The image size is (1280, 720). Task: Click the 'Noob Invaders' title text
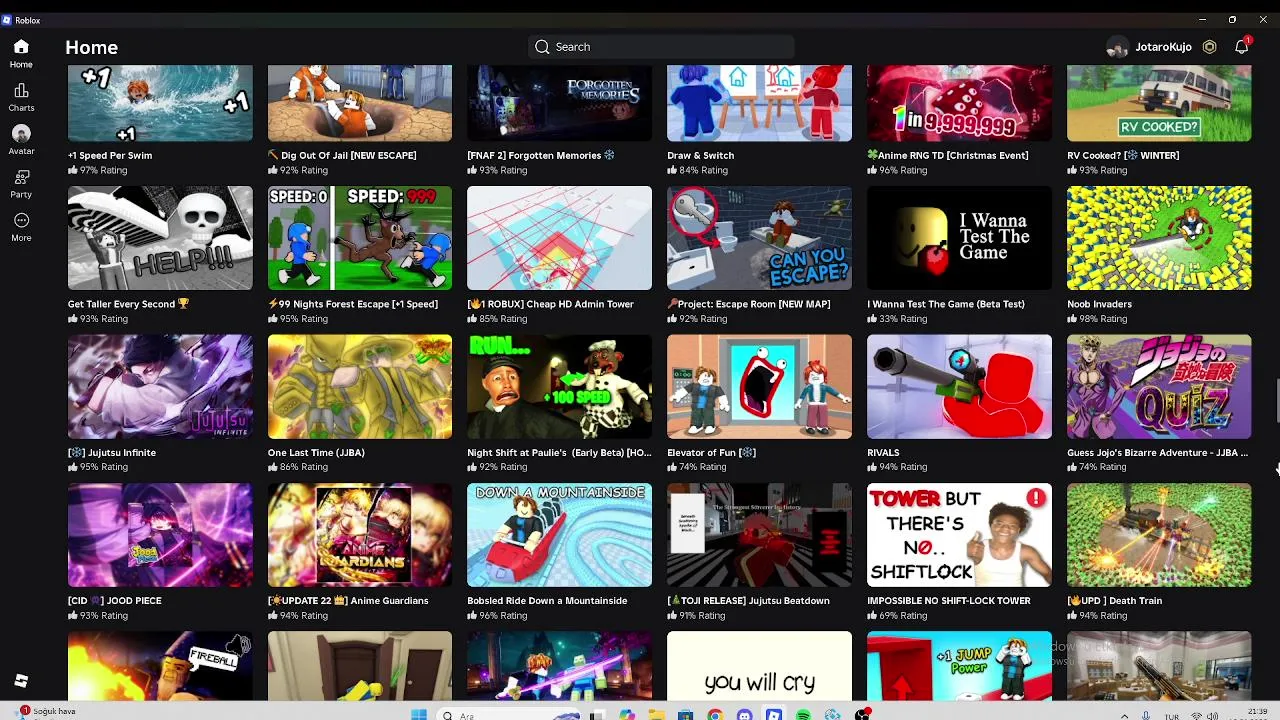tap(1099, 304)
